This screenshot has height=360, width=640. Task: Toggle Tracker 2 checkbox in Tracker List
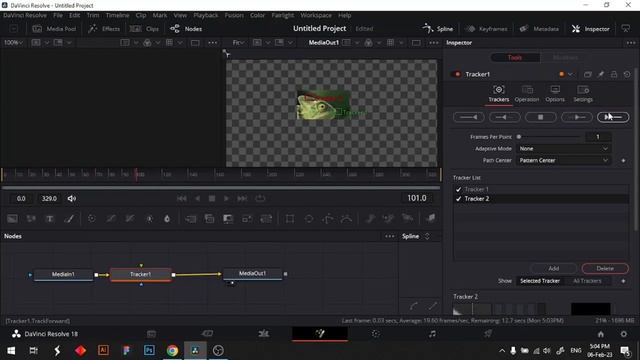(458, 199)
